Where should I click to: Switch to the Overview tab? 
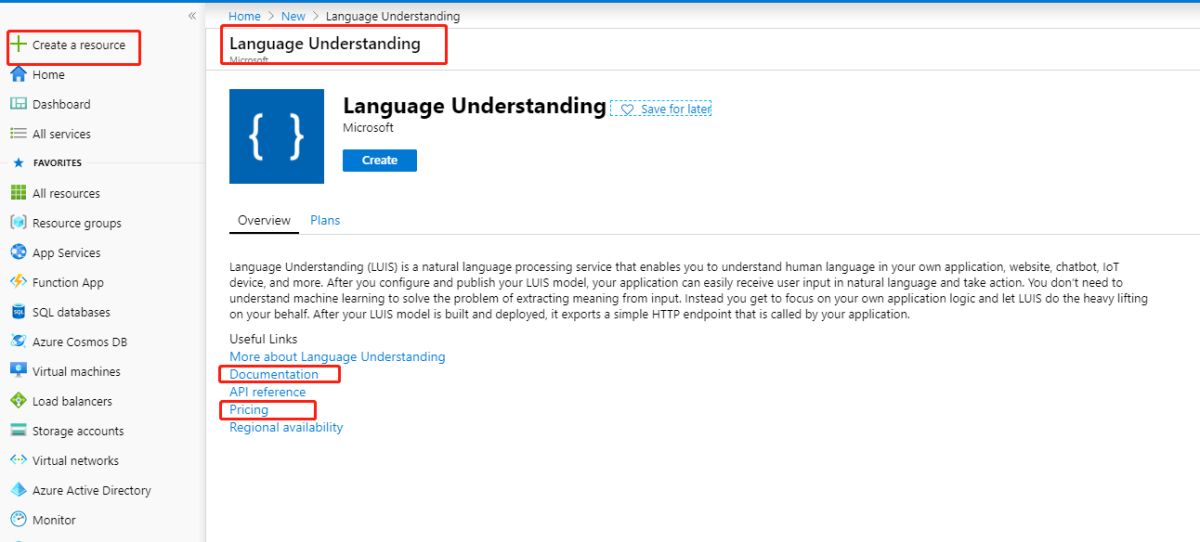(x=264, y=220)
